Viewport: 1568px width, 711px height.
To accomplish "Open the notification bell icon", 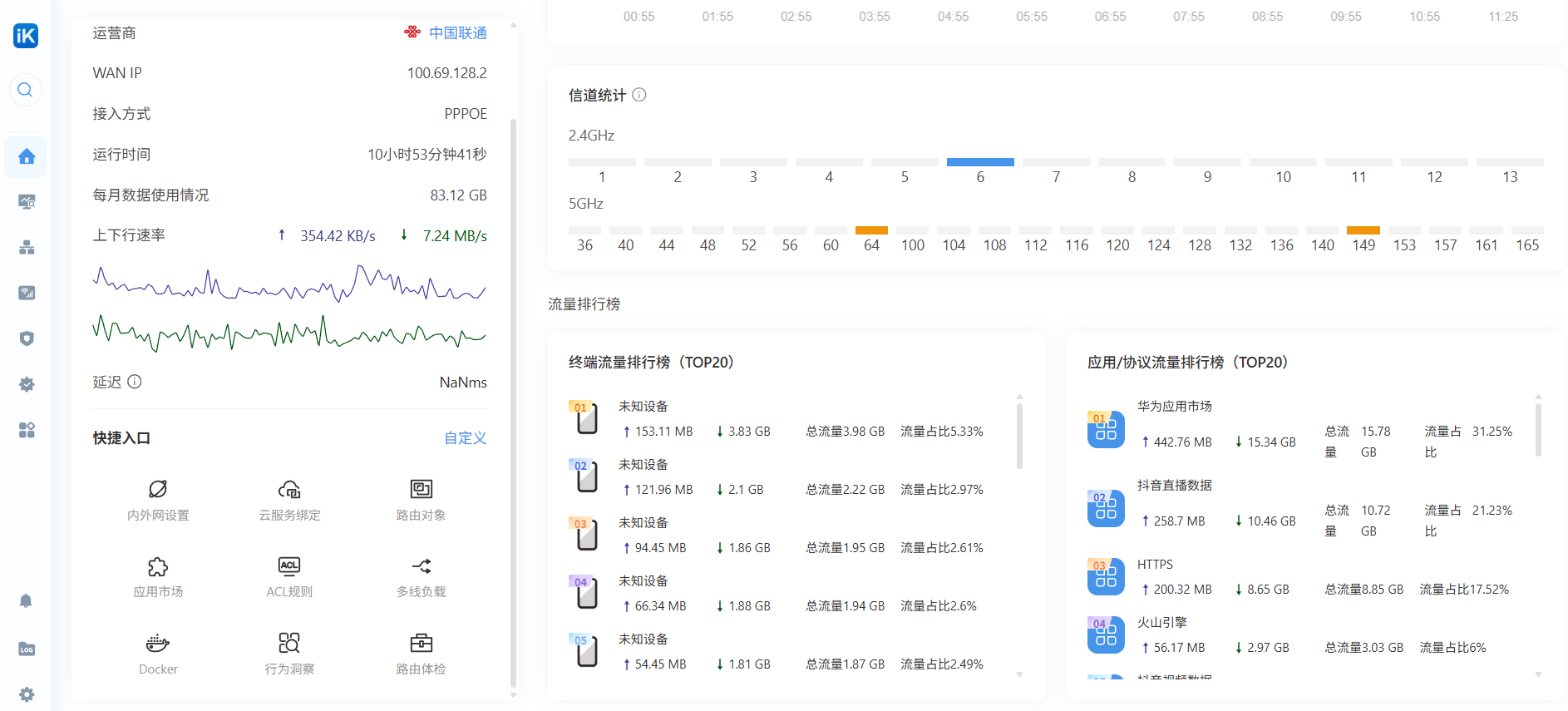I will pos(26,600).
